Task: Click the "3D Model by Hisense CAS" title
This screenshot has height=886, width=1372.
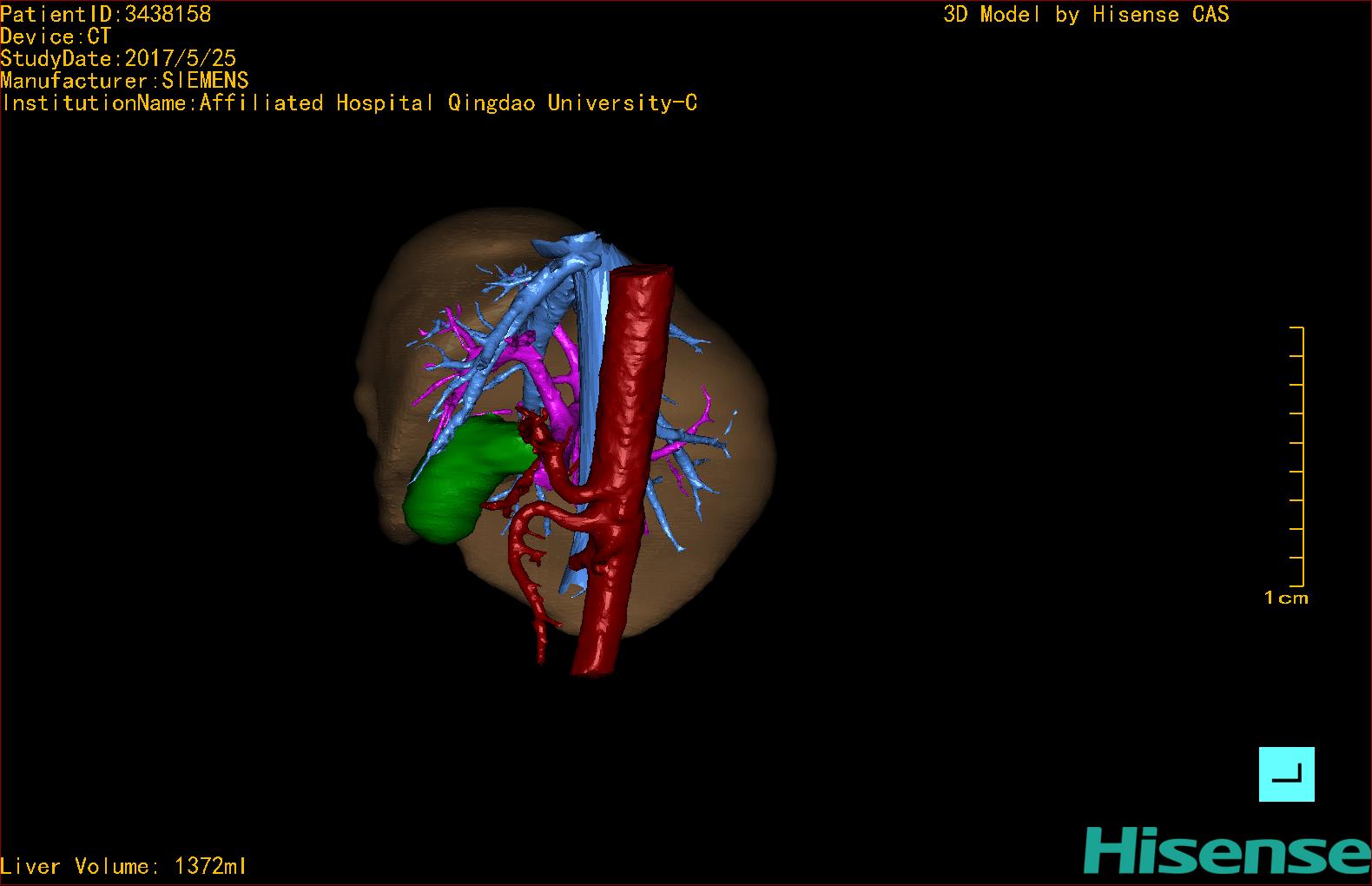Action: pyautogui.click(x=1086, y=15)
